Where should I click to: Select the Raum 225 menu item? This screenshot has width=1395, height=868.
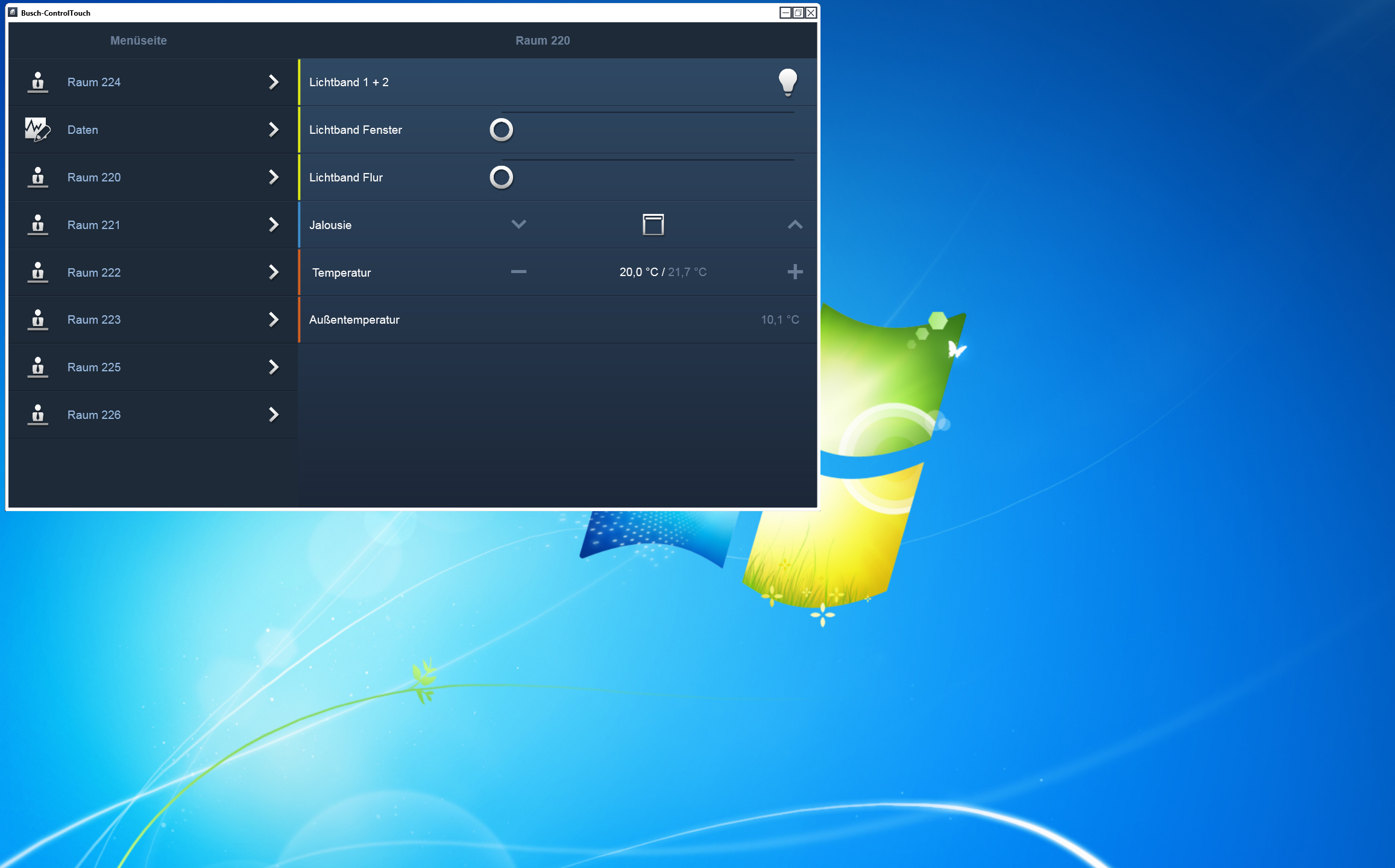point(94,367)
